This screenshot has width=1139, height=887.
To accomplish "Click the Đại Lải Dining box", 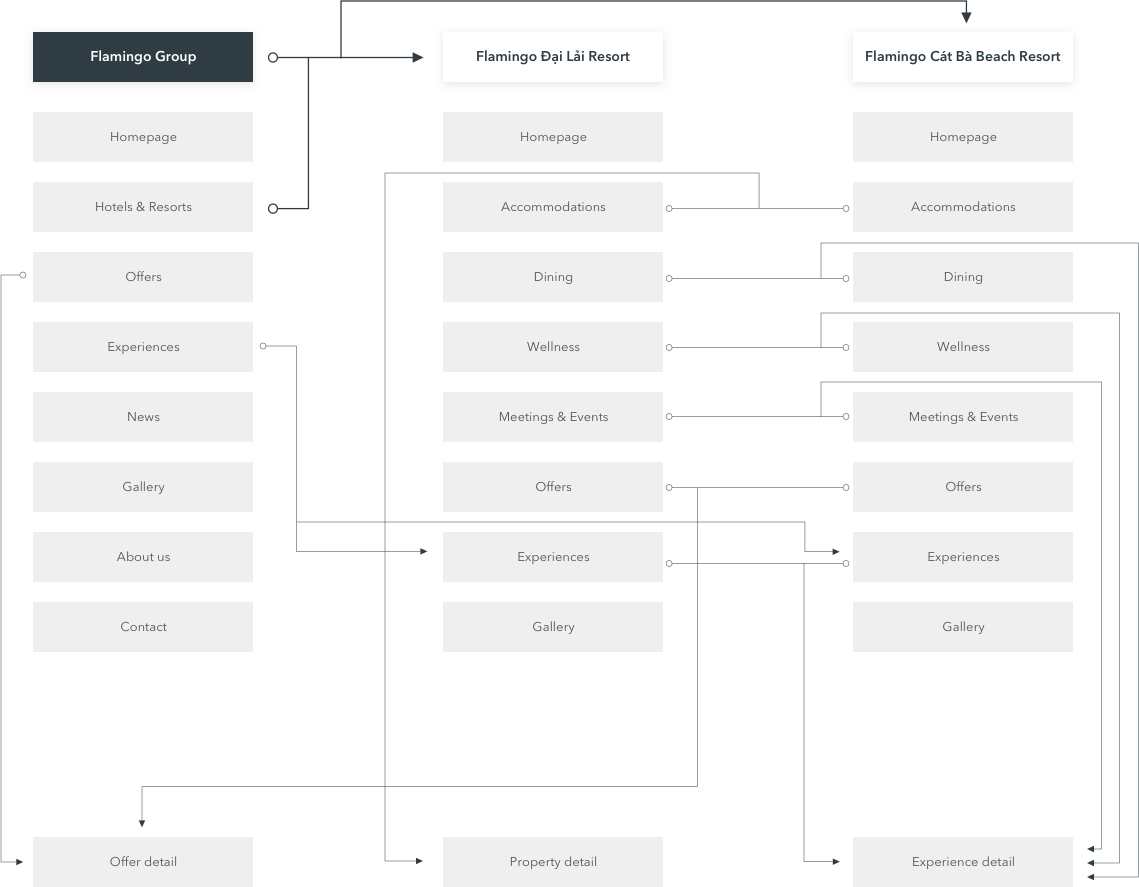I will (553, 277).
